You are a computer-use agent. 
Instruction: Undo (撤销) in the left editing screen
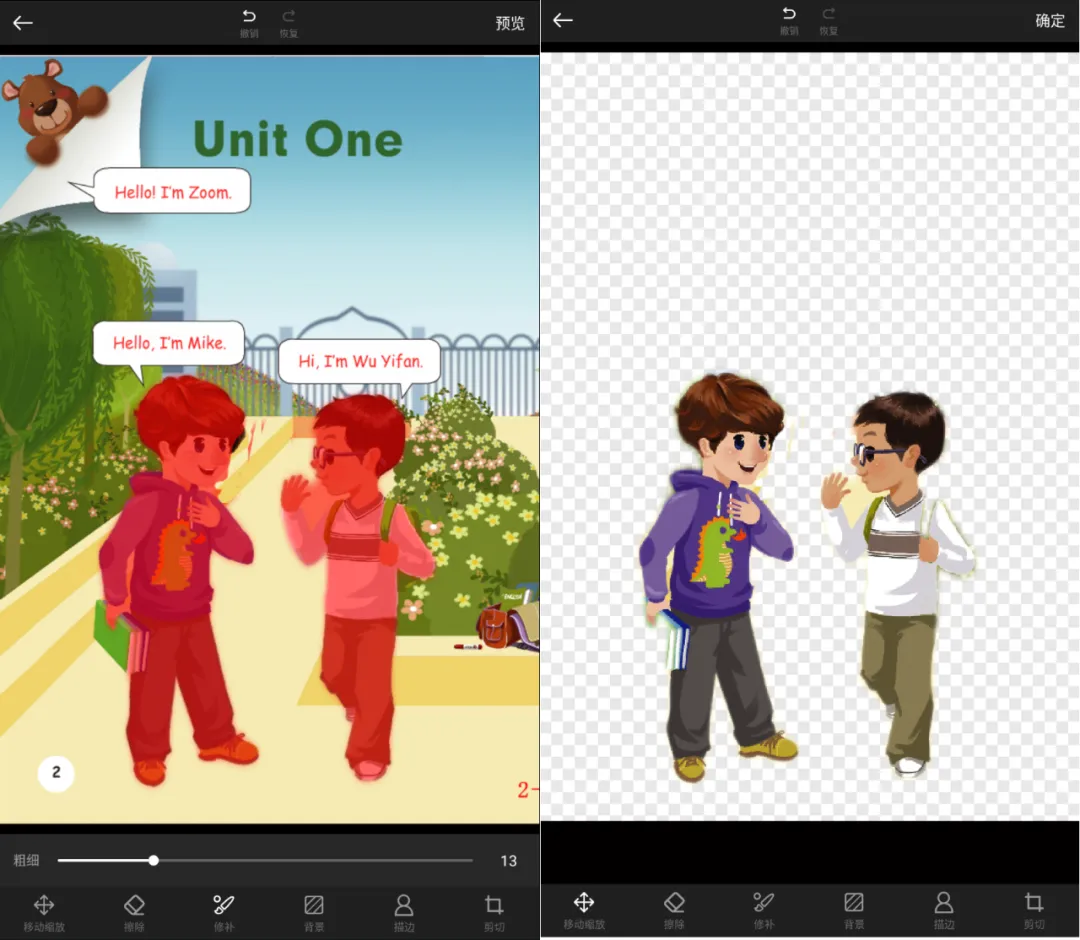[249, 23]
